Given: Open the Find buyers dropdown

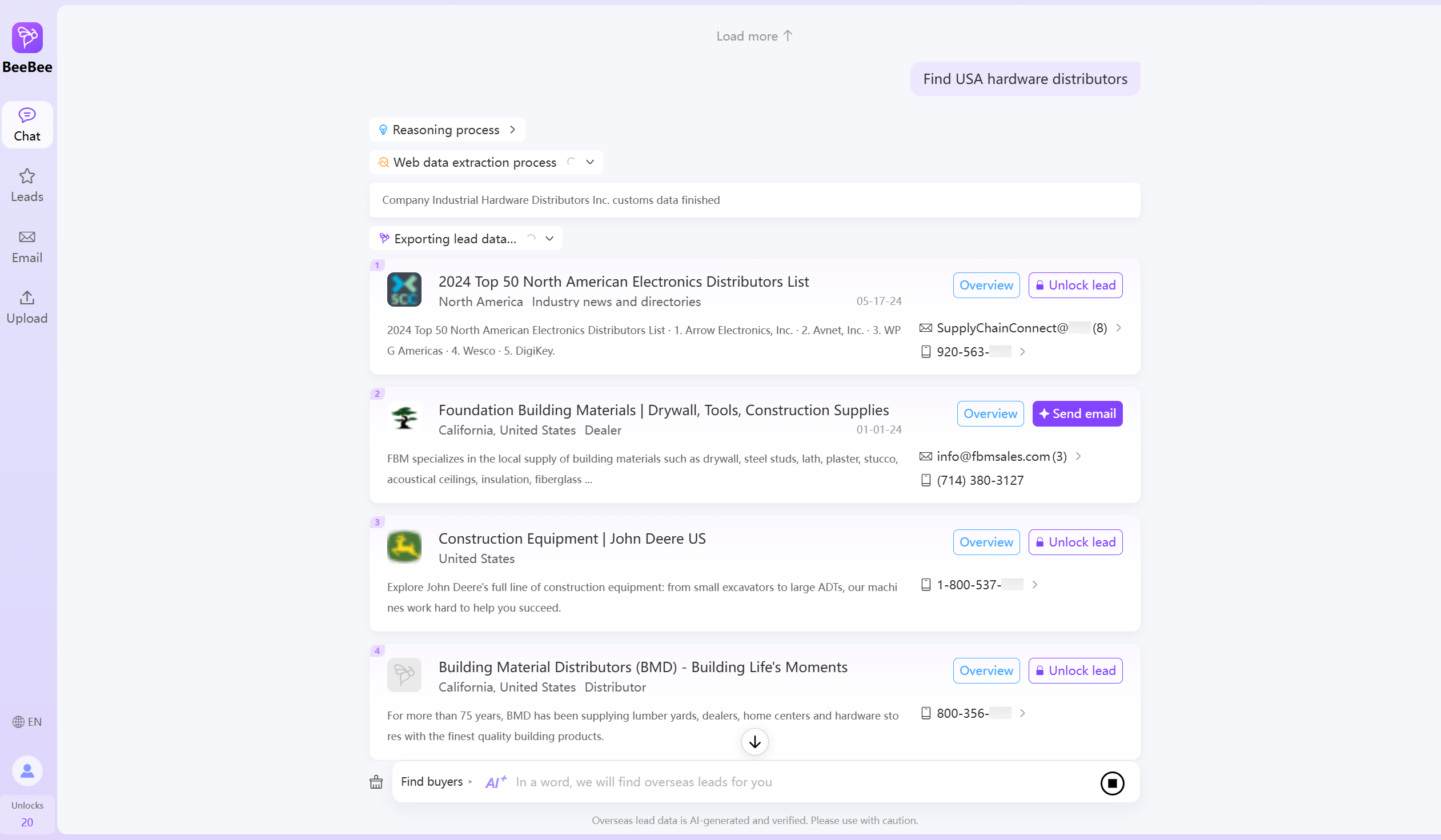Looking at the screenshot, I should coord(436,782).
